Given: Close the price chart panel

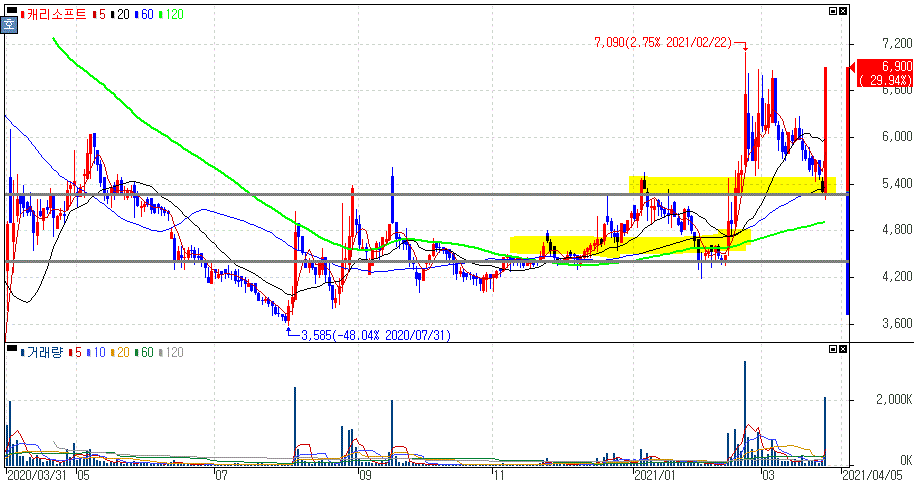Looking at the screenshot, I should coord(843,11).
